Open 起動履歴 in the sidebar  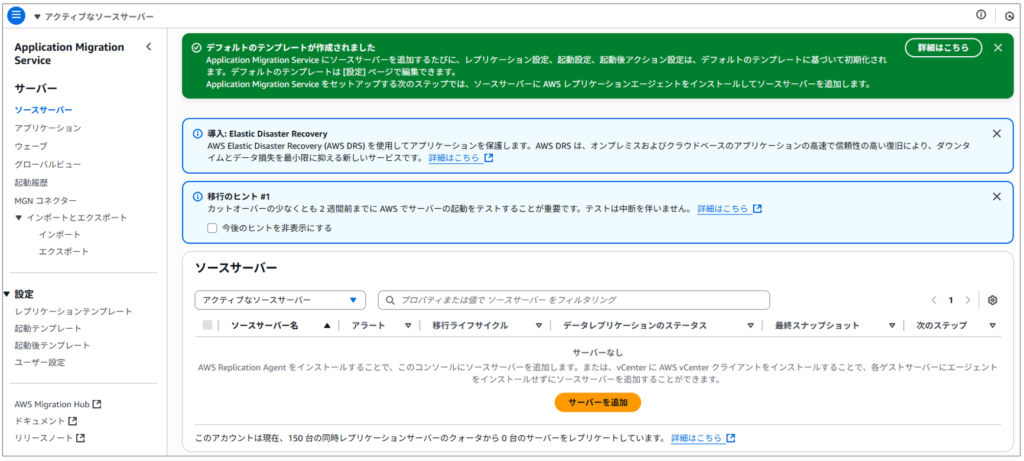pyautogui.click(x=31, y=182)
